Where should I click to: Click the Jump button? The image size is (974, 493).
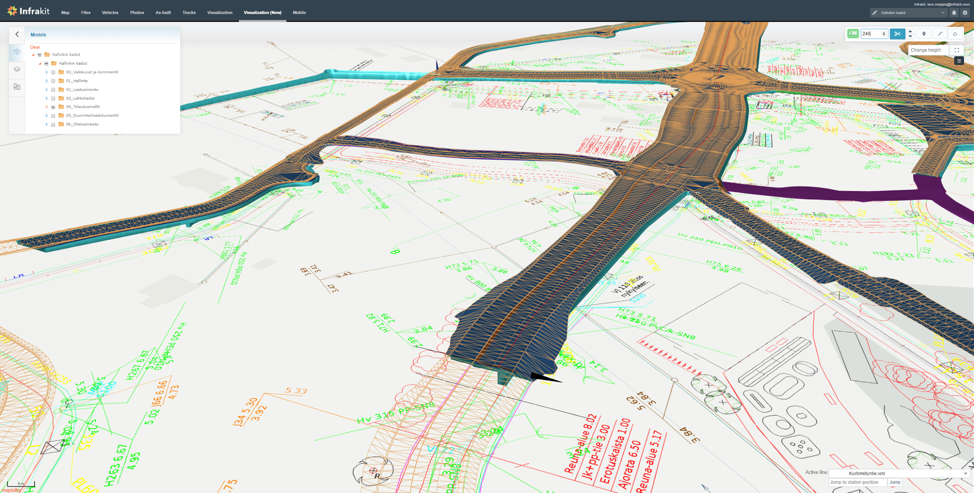coord(895,482)
